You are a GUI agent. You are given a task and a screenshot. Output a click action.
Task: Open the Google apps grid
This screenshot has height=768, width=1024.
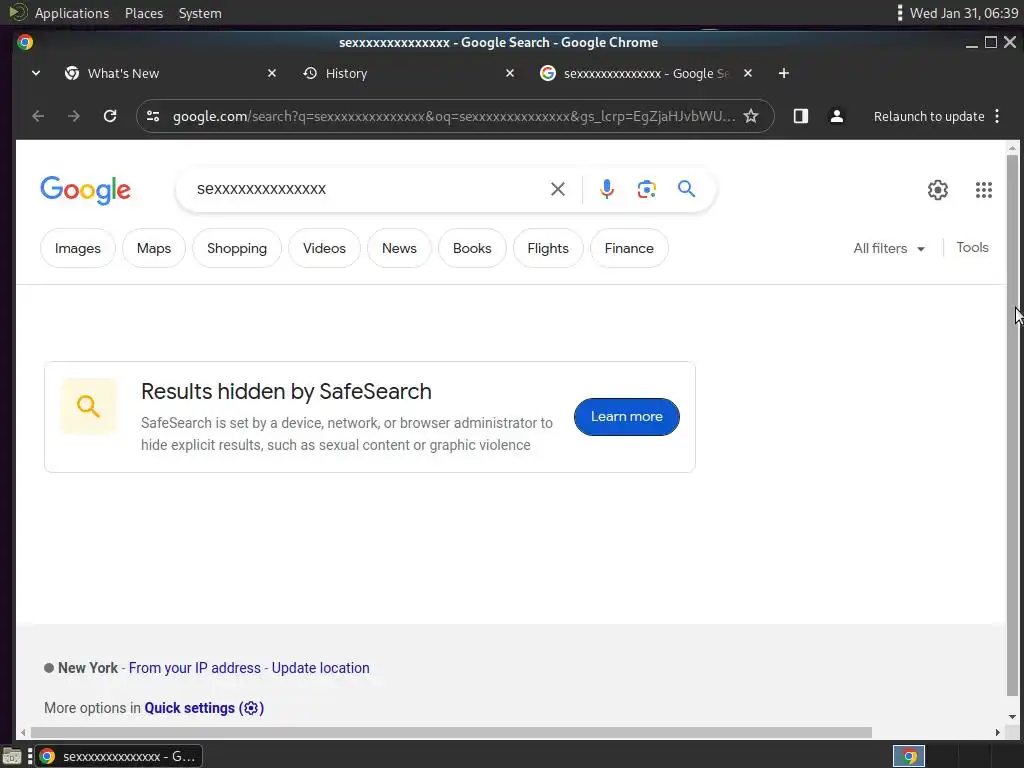coord(984,190)
